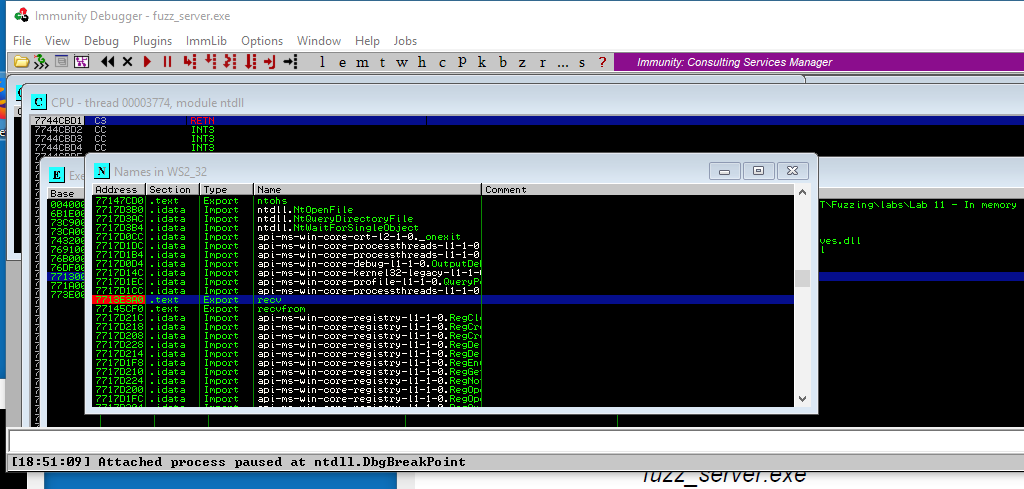Sort by the Name column header

click(x=368, y=190)
